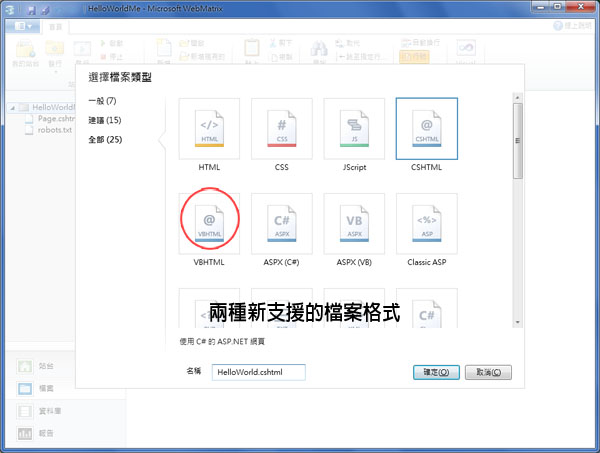Click the WebMatrix logo icon in the title bar

10,10
